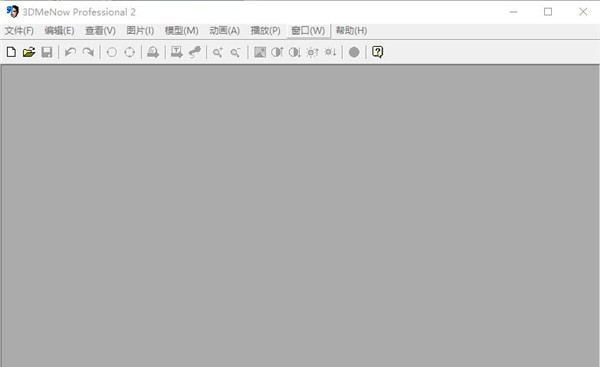The height and width of the screenshot is (367, 600).
Task: Click the decrease brightness sun icon
Action: coord(331,52)
